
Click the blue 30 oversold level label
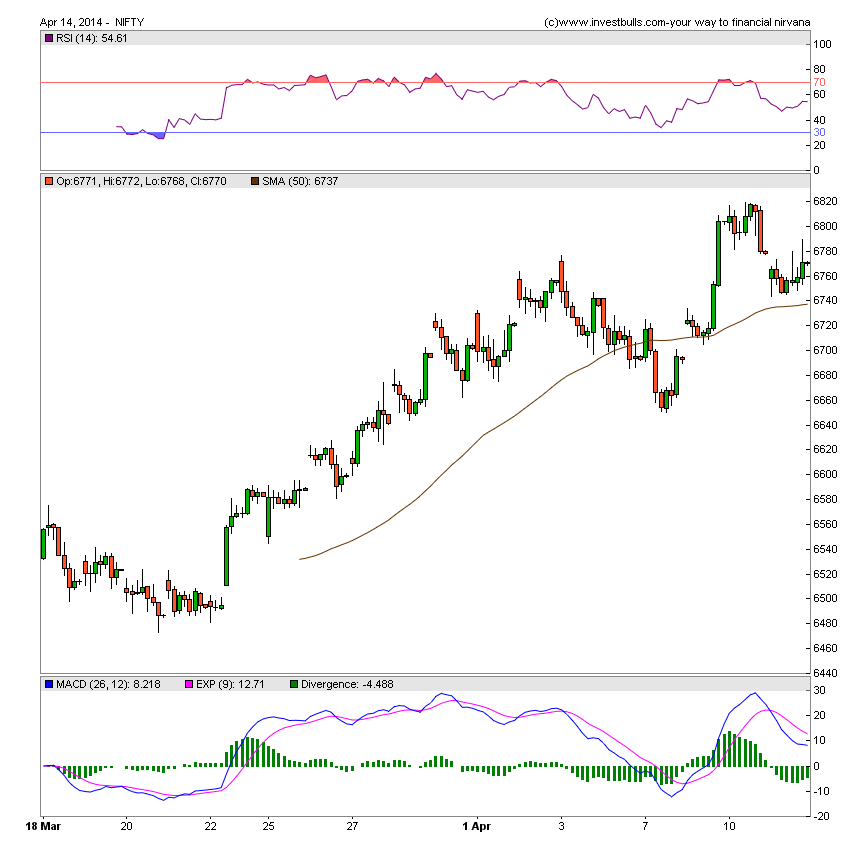point(818,132)
